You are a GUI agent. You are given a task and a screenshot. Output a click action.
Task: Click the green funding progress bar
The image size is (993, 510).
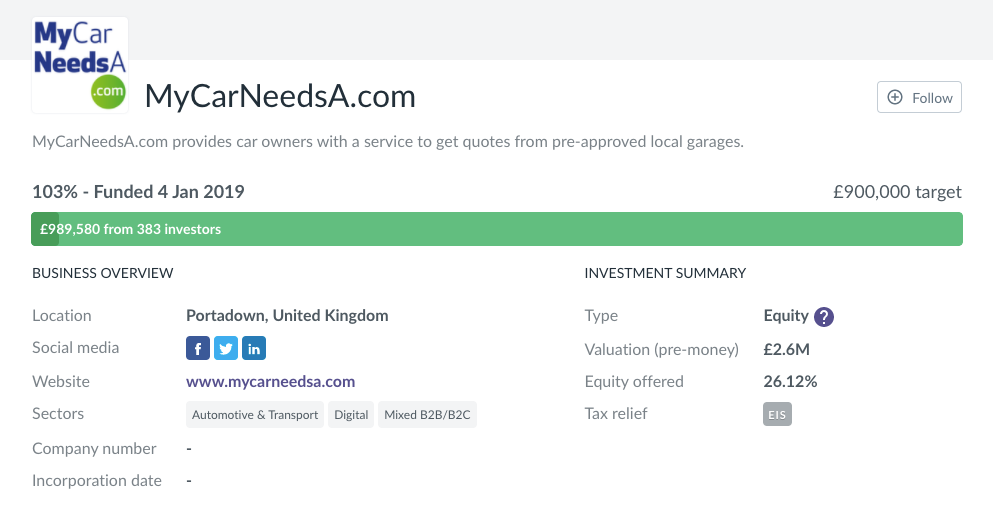[x=497, y=229]
